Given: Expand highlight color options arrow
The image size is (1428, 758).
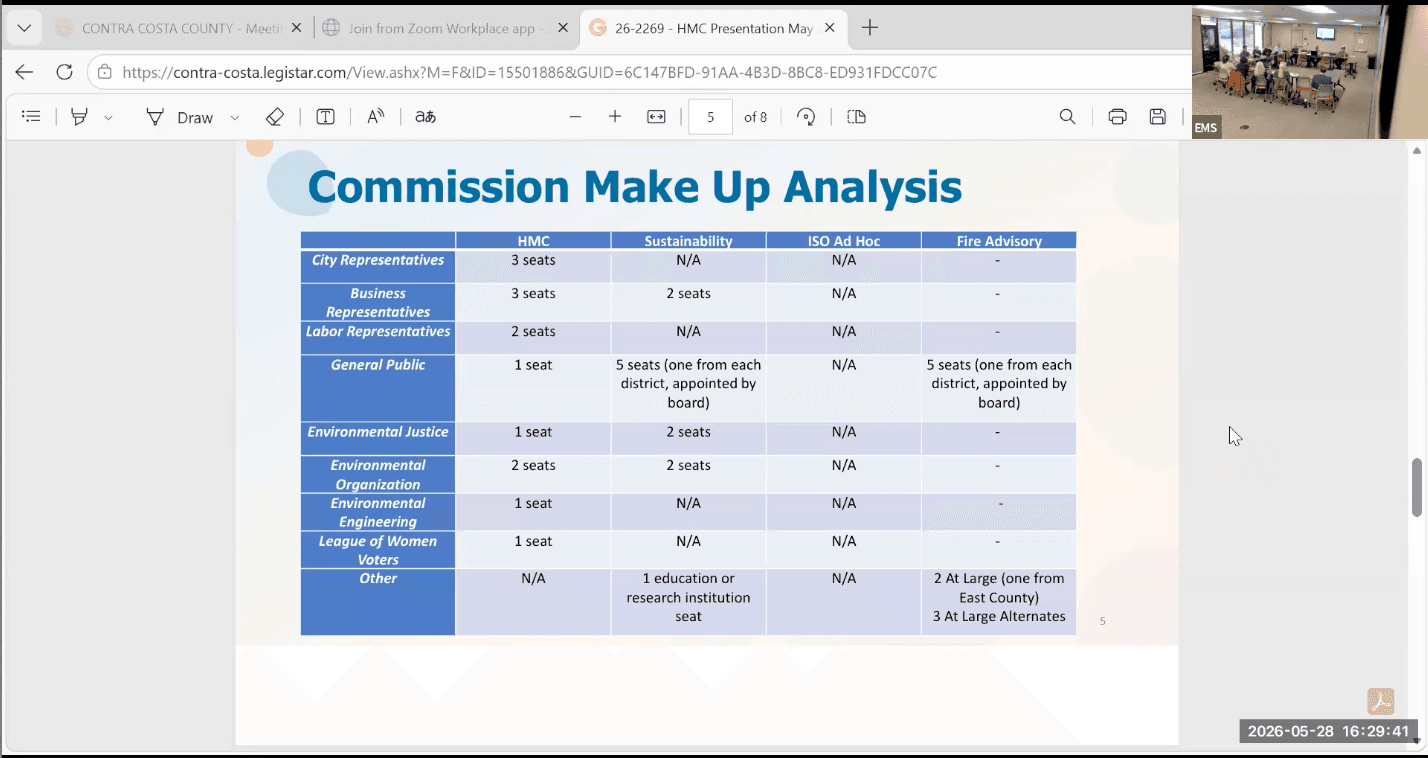Looking at the screenshot, I should coord(108,117).
